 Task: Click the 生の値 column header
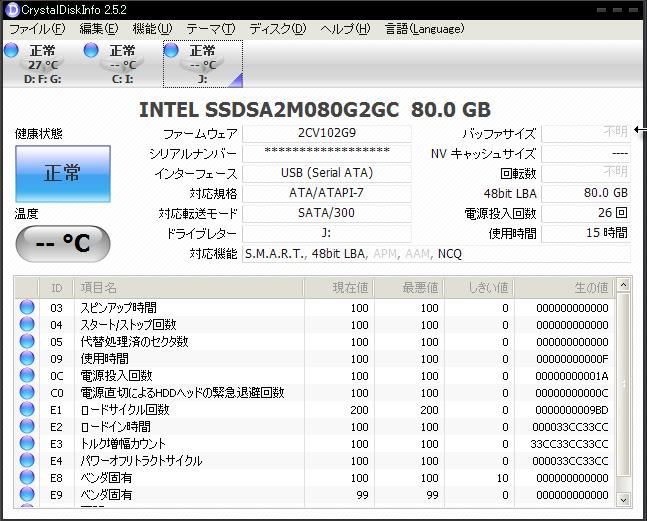pos(564,288)
